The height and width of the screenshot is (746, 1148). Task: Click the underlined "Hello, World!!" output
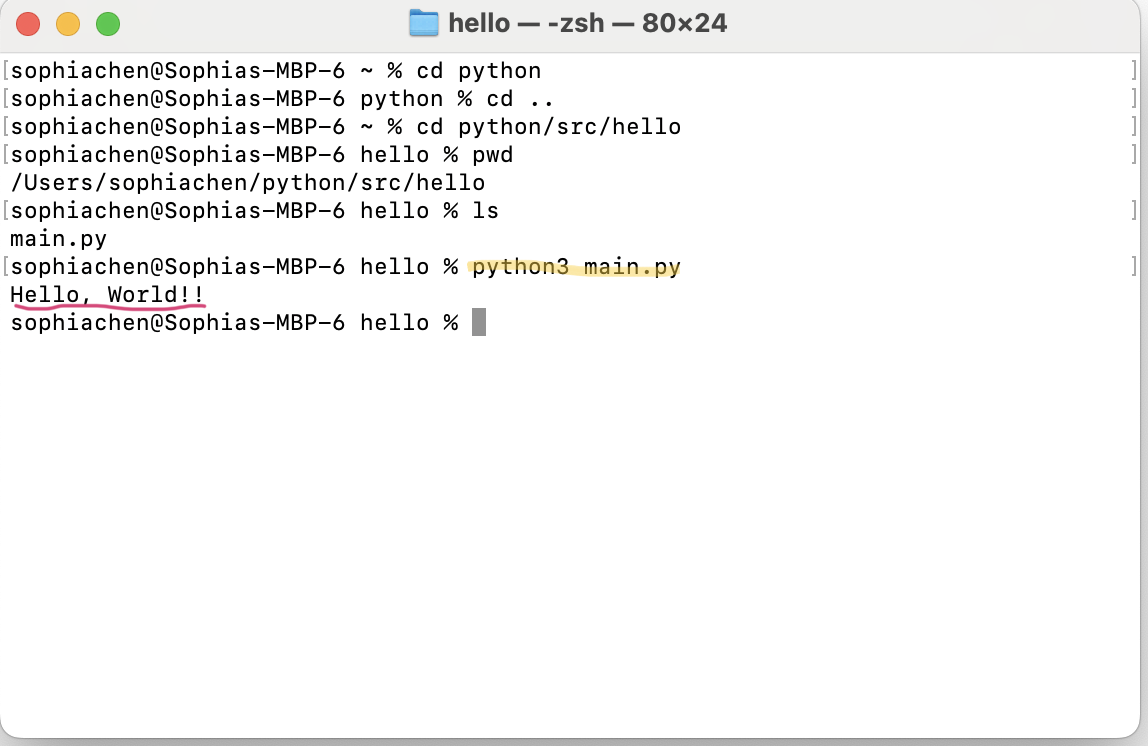pyautogui.click(x=108, y=295)
